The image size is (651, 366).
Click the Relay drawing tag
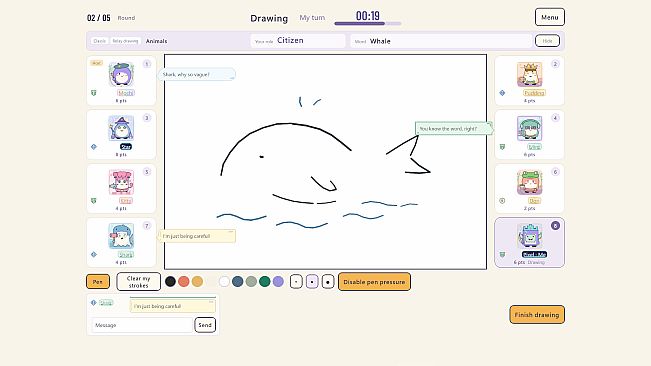point(125,41)
